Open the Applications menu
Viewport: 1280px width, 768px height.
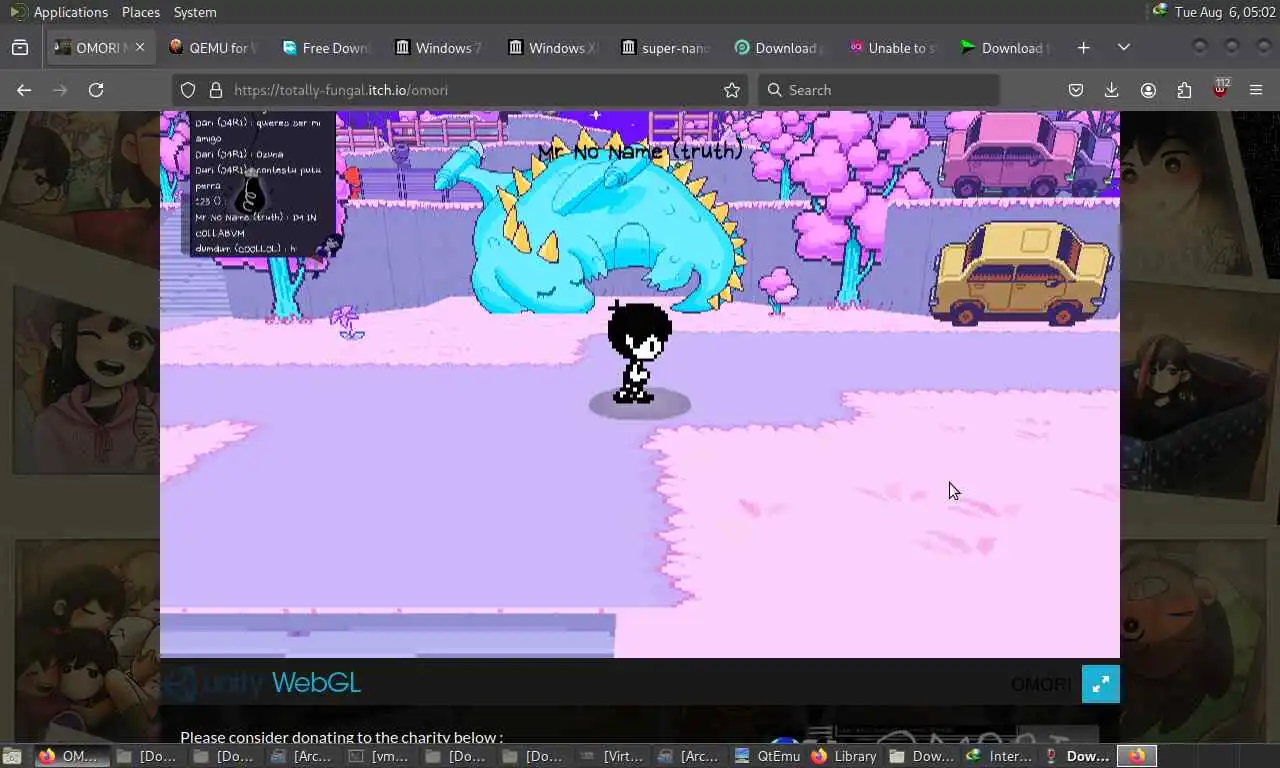click(70, 12)
